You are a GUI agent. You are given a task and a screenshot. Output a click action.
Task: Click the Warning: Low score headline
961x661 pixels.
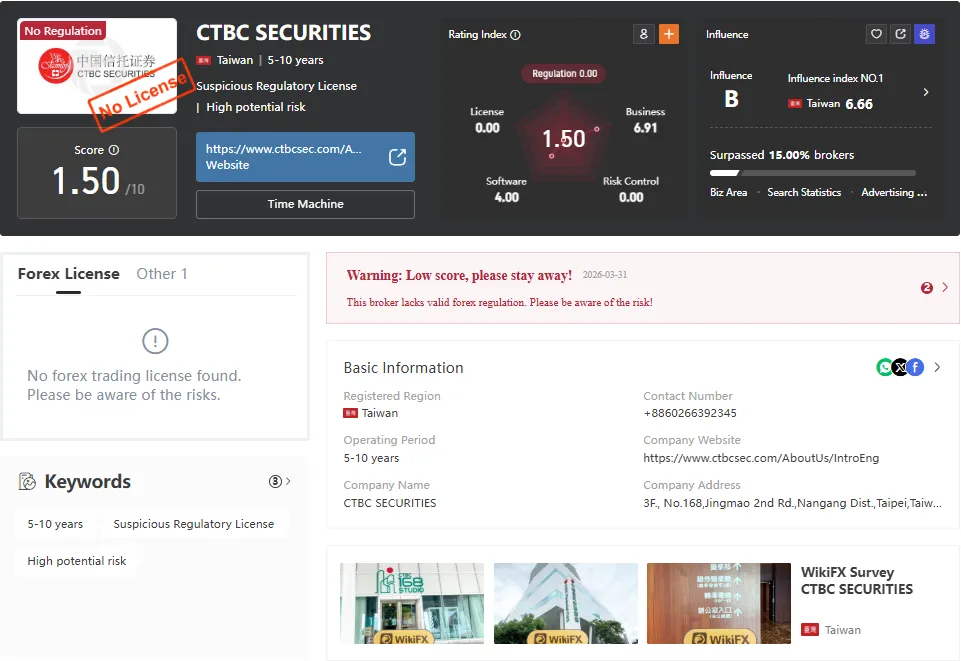point(459,275)
